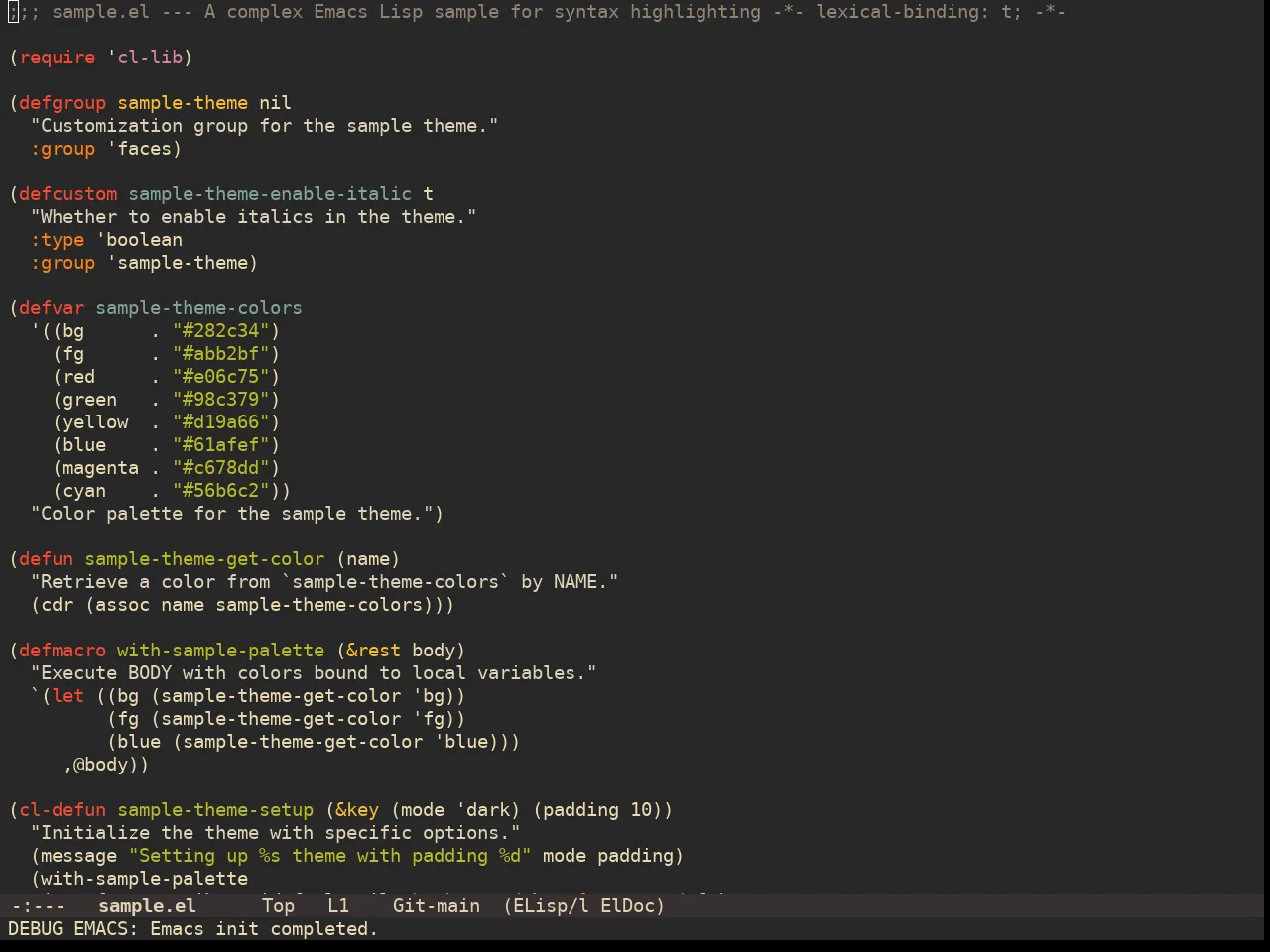The image size is (1270, 952).
Task: Click the 'defvar' keyword
Action: click(x=52, y=308)
